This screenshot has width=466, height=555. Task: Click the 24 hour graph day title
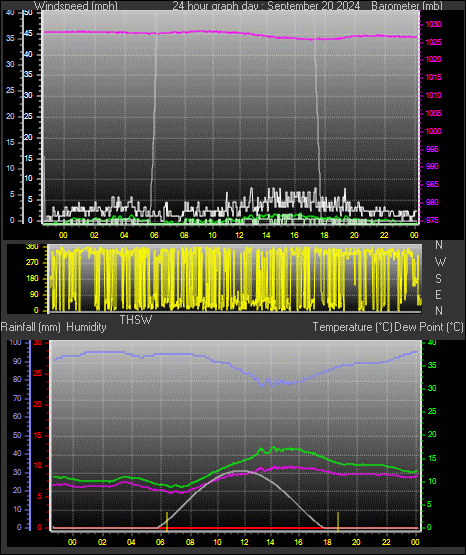[x=266, y=6]
